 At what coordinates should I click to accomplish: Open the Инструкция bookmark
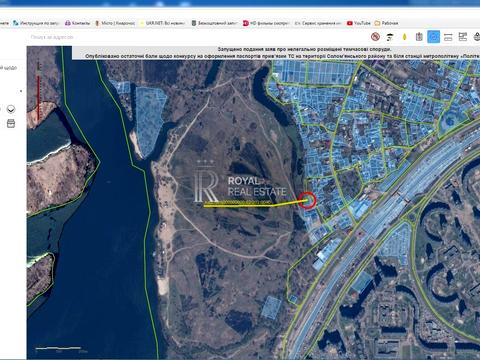pos(36,23)
